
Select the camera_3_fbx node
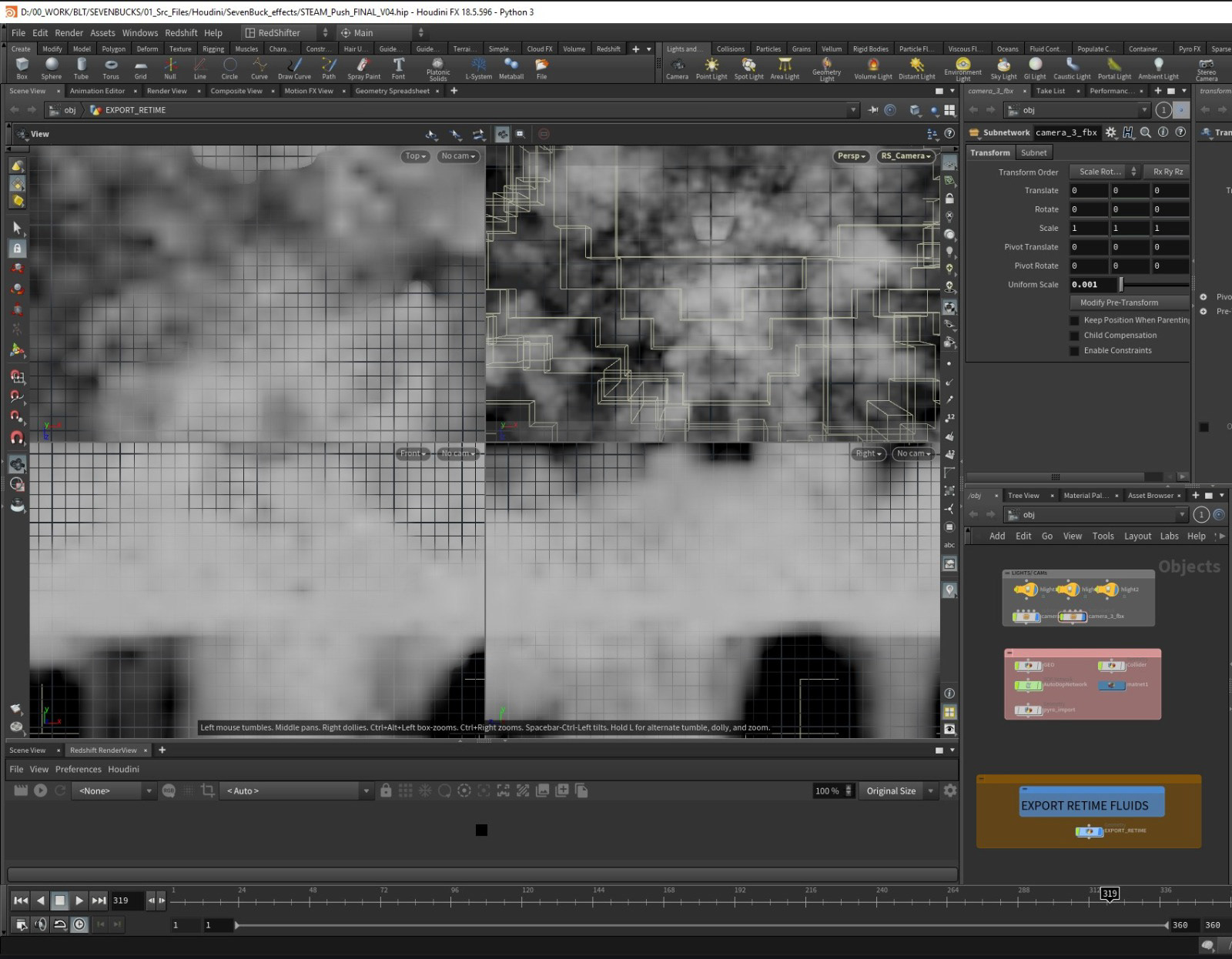[1073, 616]
